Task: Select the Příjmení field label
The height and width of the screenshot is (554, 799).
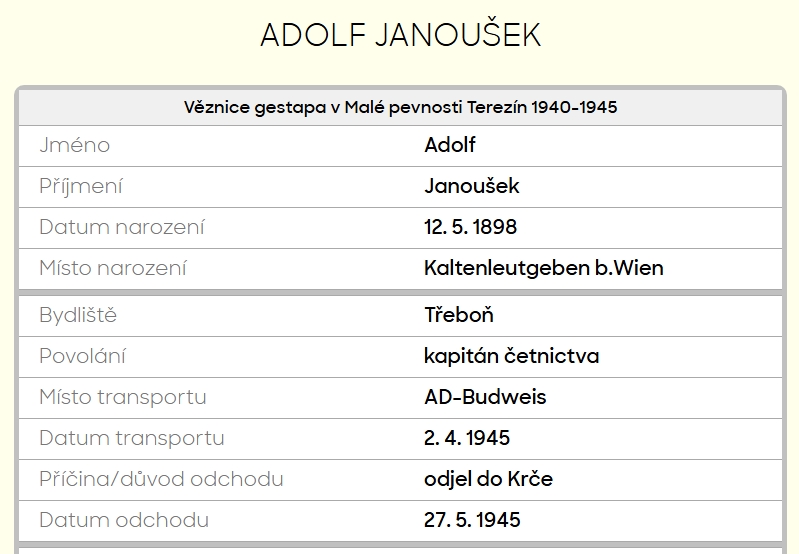Action: click(x=81, y=186)
